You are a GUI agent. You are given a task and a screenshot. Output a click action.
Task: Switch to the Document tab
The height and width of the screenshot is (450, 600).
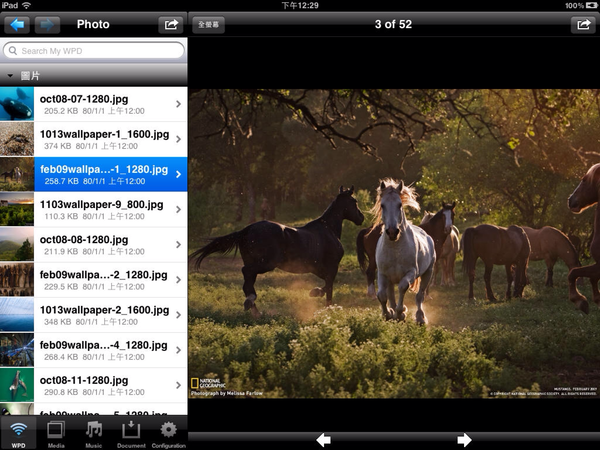click(131, 433)
